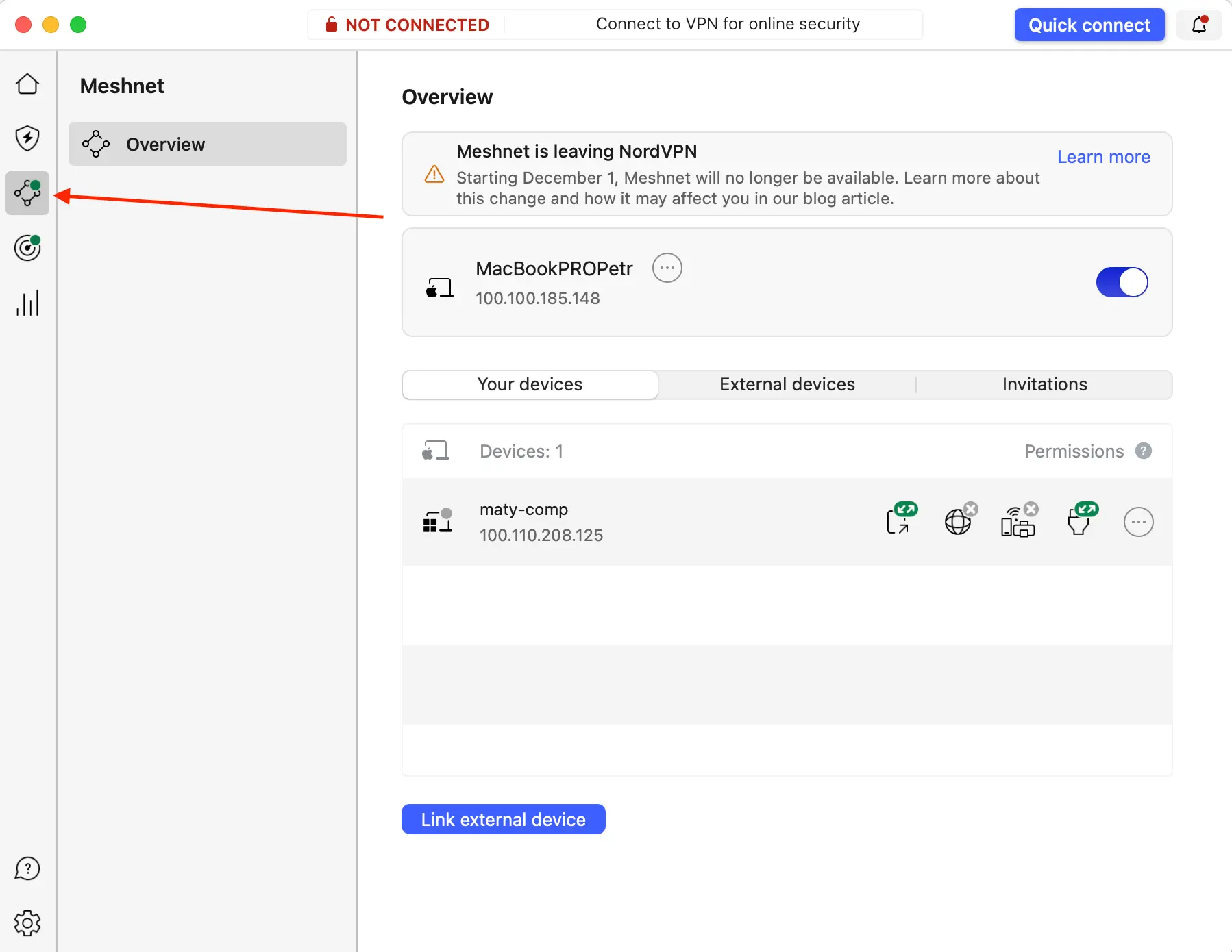The height and width of the screenshot is (952, 1232).
Task: Open the Dark Web Monitor radar icon
Action: point(27,248)
